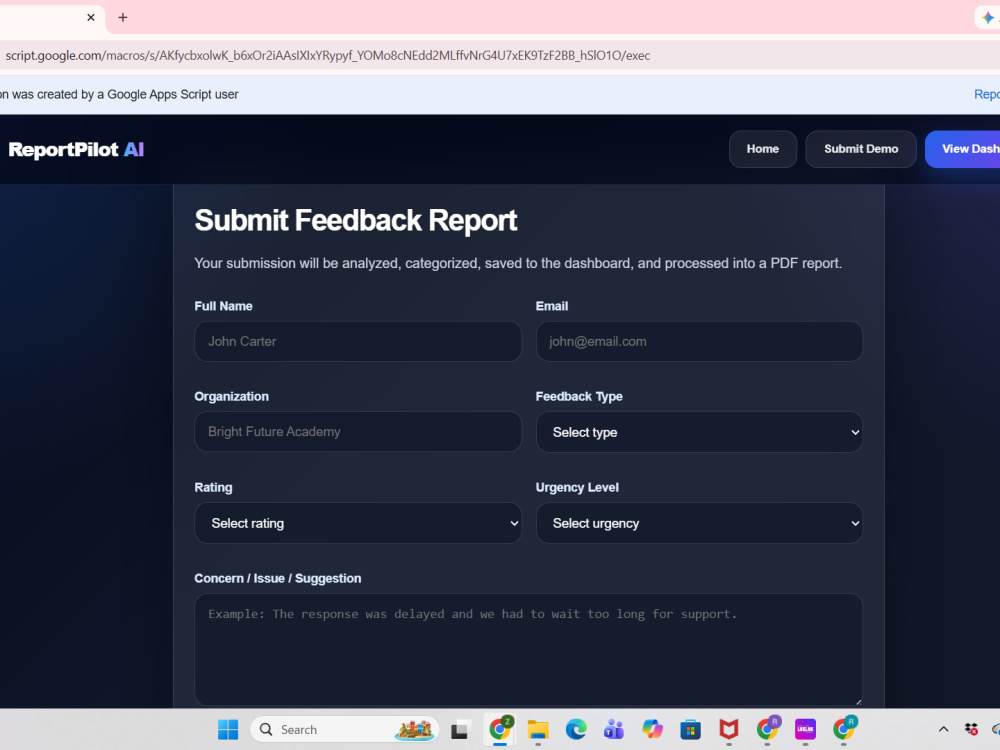Screen dimensions: 1000x750
Task: Click the Concern / Issue / Suggestion textarea
Action: click(529, 650)
